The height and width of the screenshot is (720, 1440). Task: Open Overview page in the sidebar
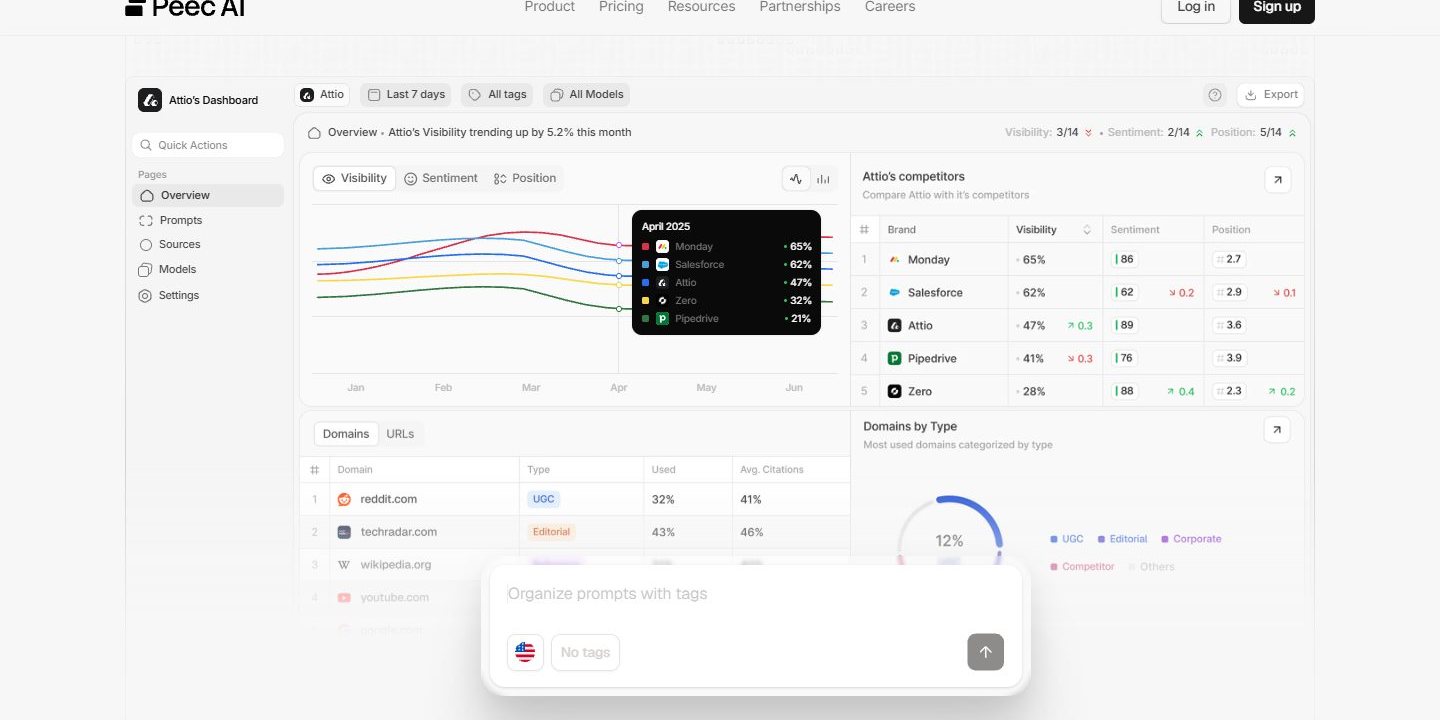tap(208, 195)
